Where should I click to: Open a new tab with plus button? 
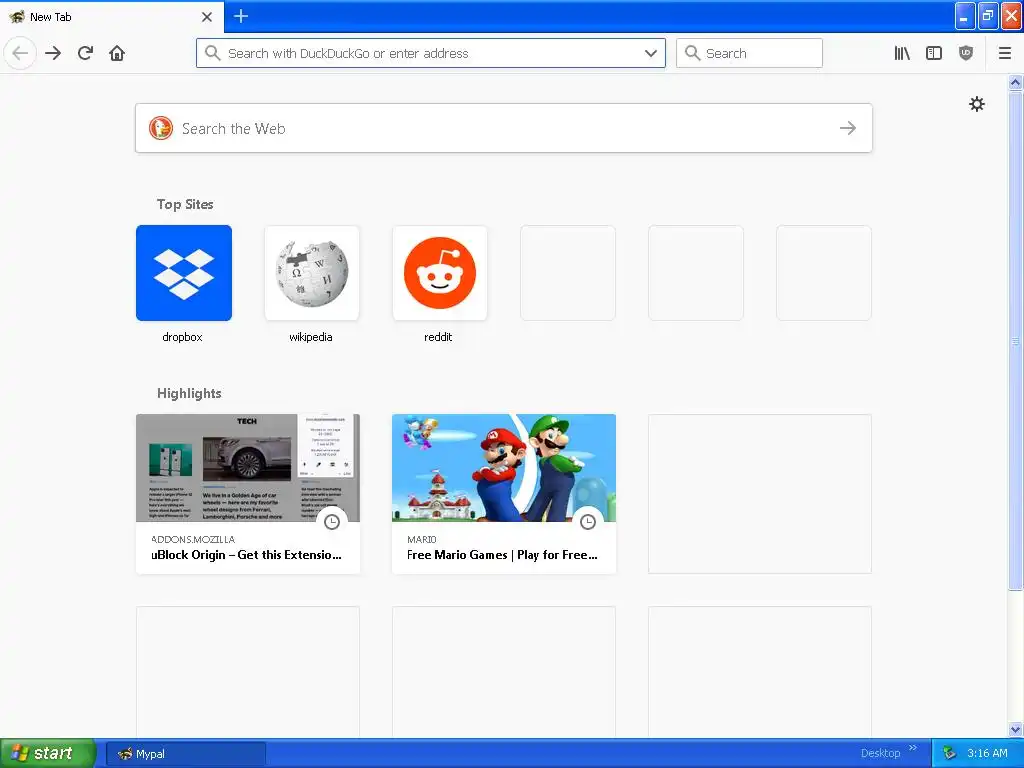(240, 16)
